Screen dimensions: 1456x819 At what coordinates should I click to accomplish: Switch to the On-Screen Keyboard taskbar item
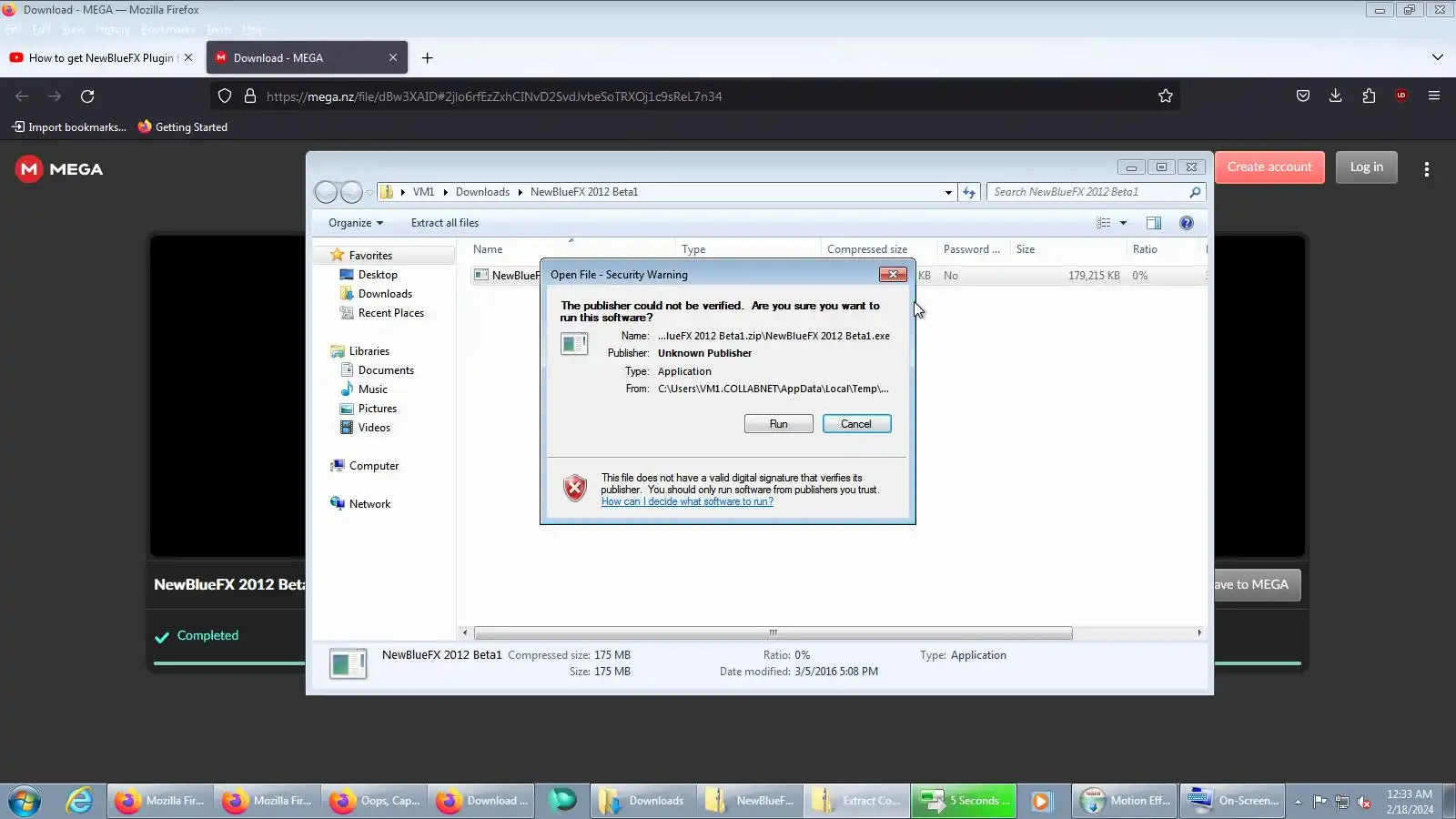(x=1233, y=801)
